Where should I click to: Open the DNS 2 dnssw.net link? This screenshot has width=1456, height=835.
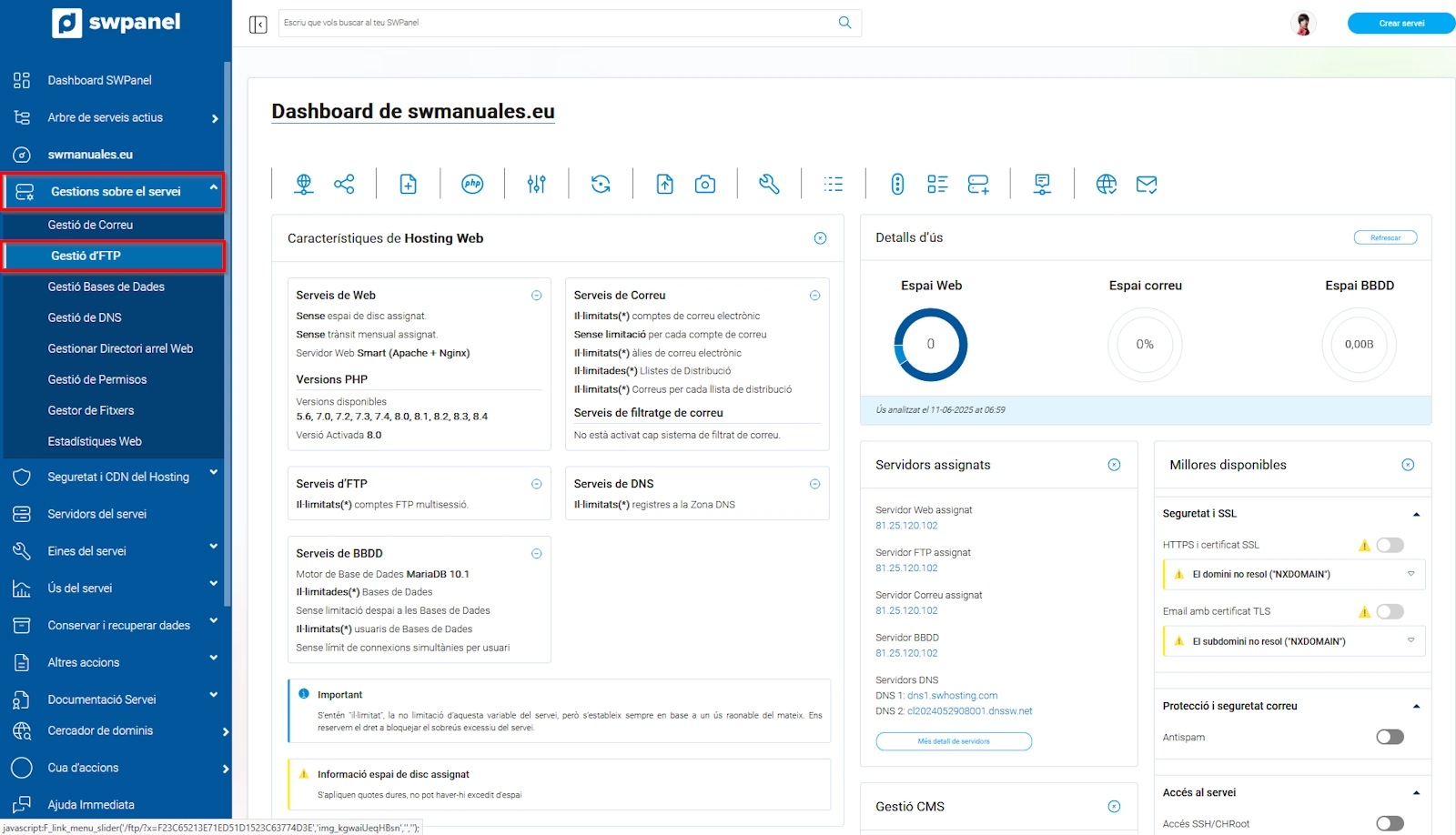pyautogui.click(x=970, y=711)
